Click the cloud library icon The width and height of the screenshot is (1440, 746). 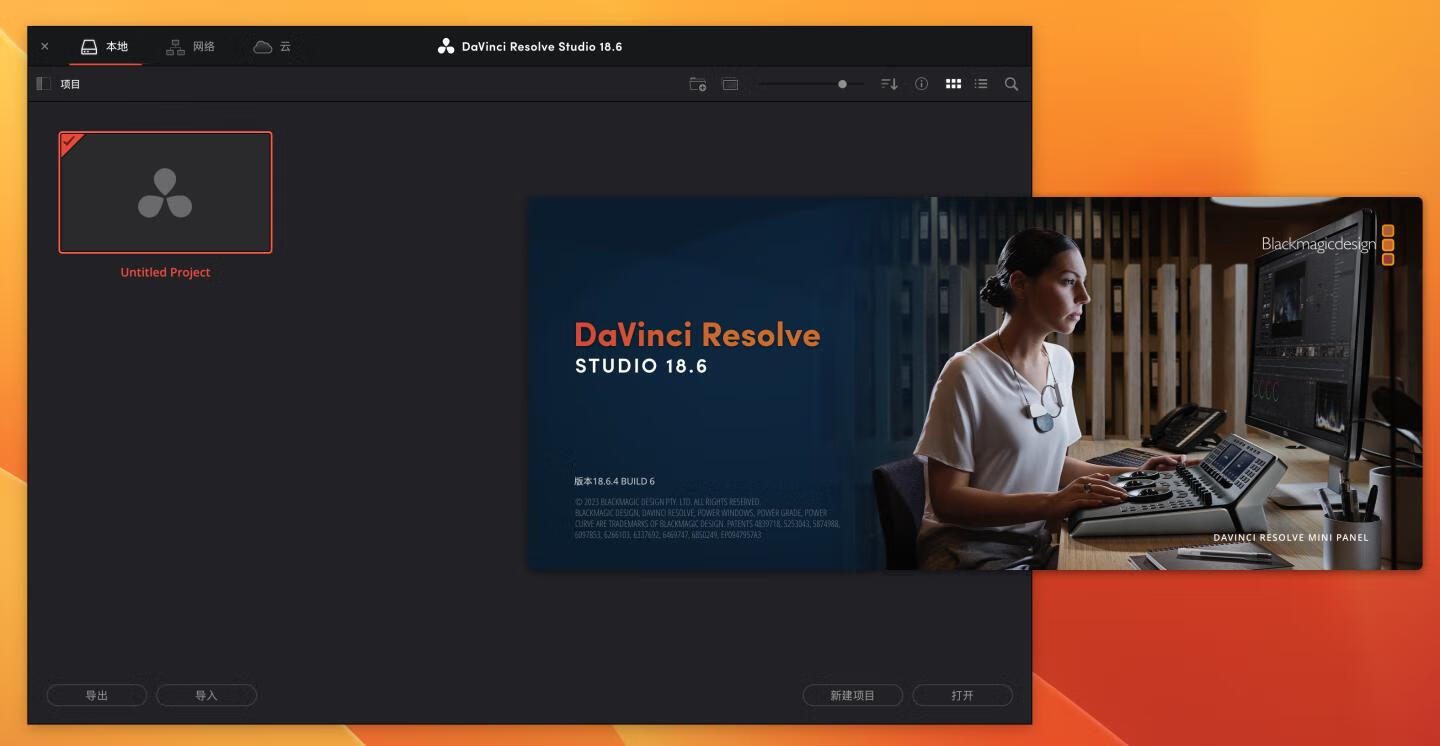coord(262,47)
